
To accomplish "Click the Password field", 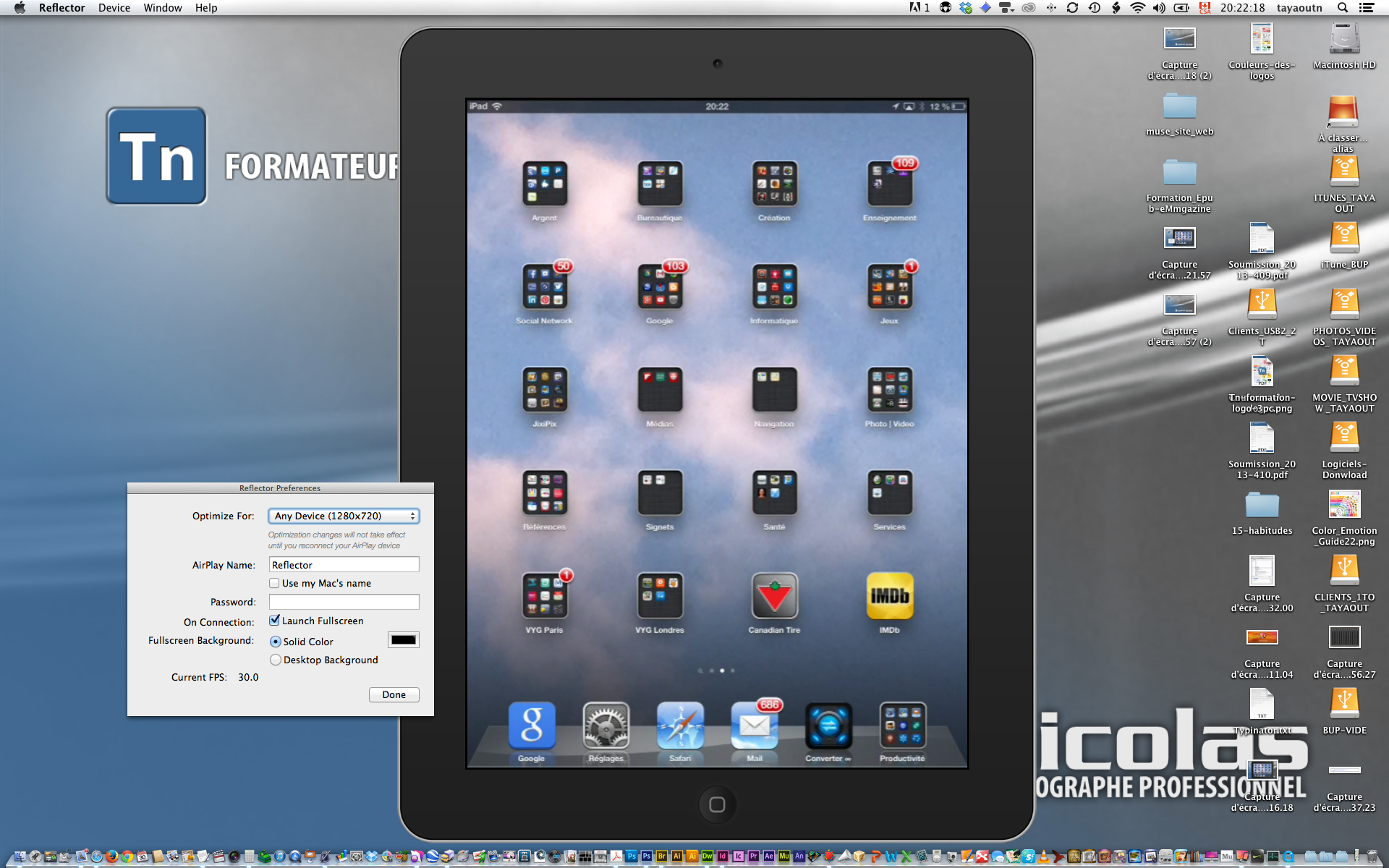I will 344,602.
